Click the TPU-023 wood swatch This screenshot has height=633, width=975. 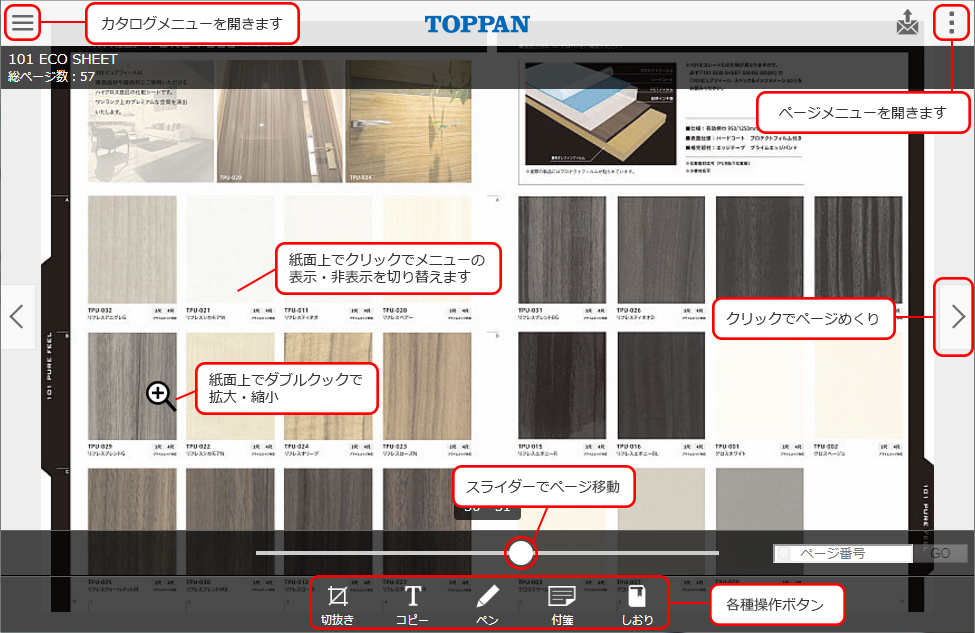point(426,386)
